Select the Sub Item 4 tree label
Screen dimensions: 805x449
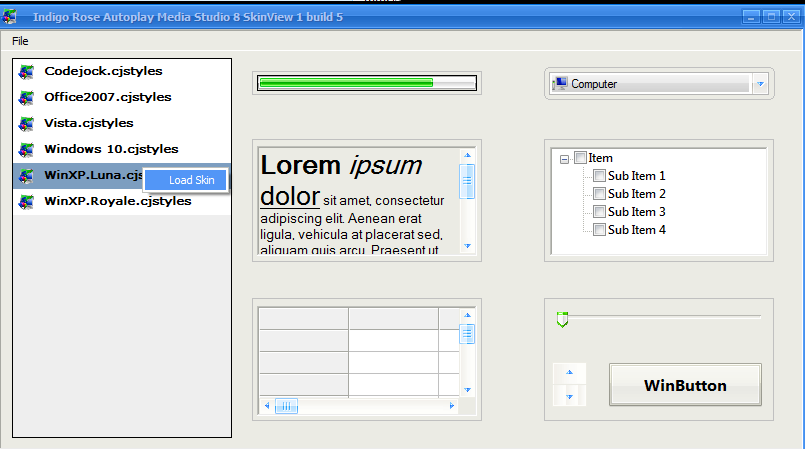[x=637, y=230]
